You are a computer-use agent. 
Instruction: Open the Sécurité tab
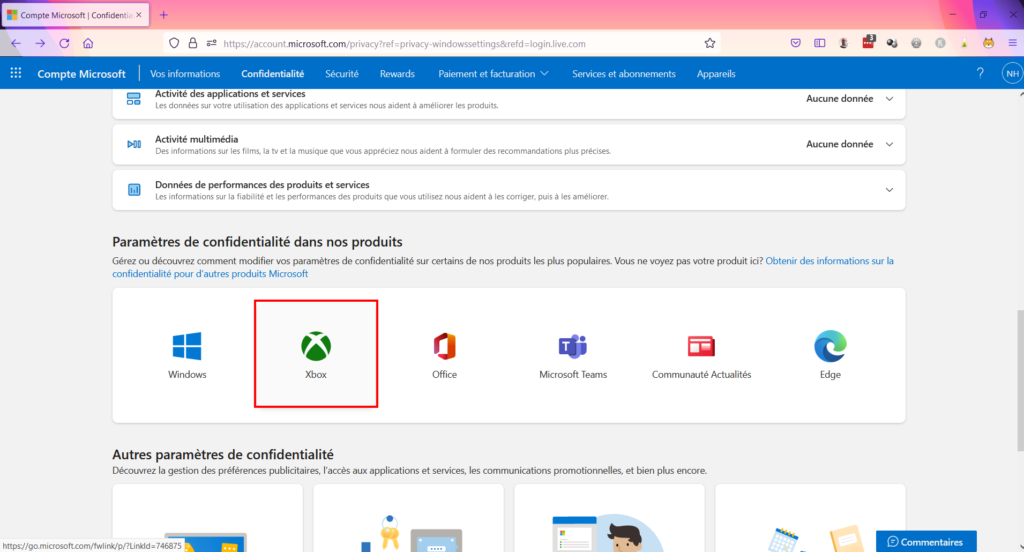342,74
